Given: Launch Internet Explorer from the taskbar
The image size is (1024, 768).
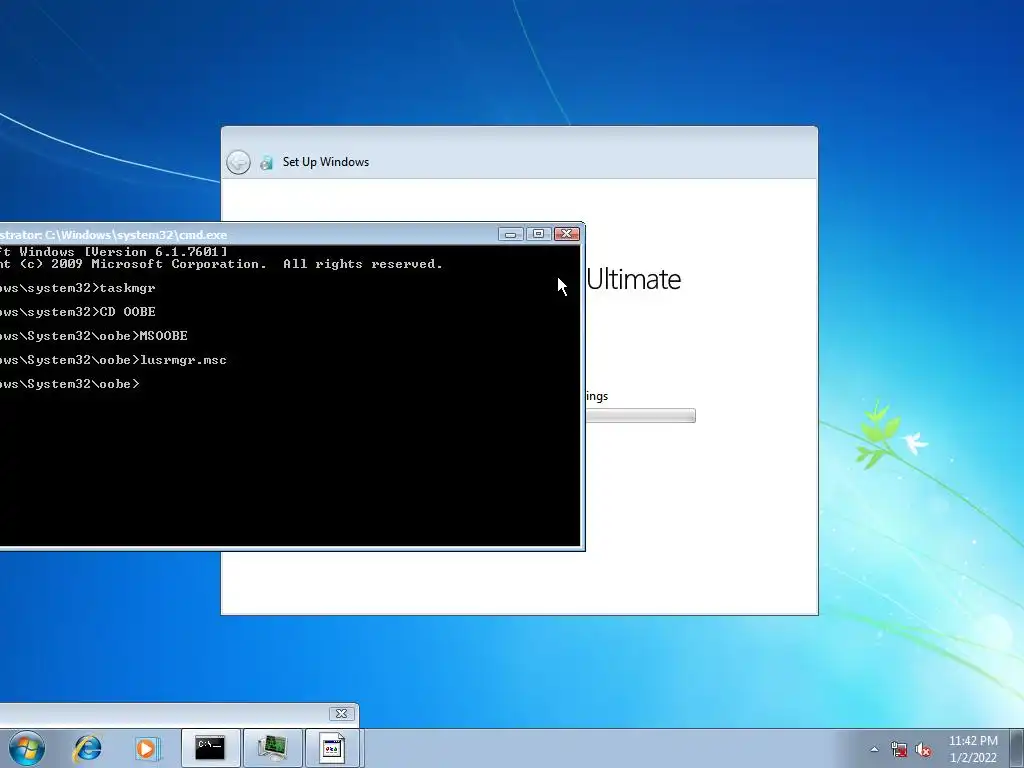Looking at the screenshot, I should point(88,748).
